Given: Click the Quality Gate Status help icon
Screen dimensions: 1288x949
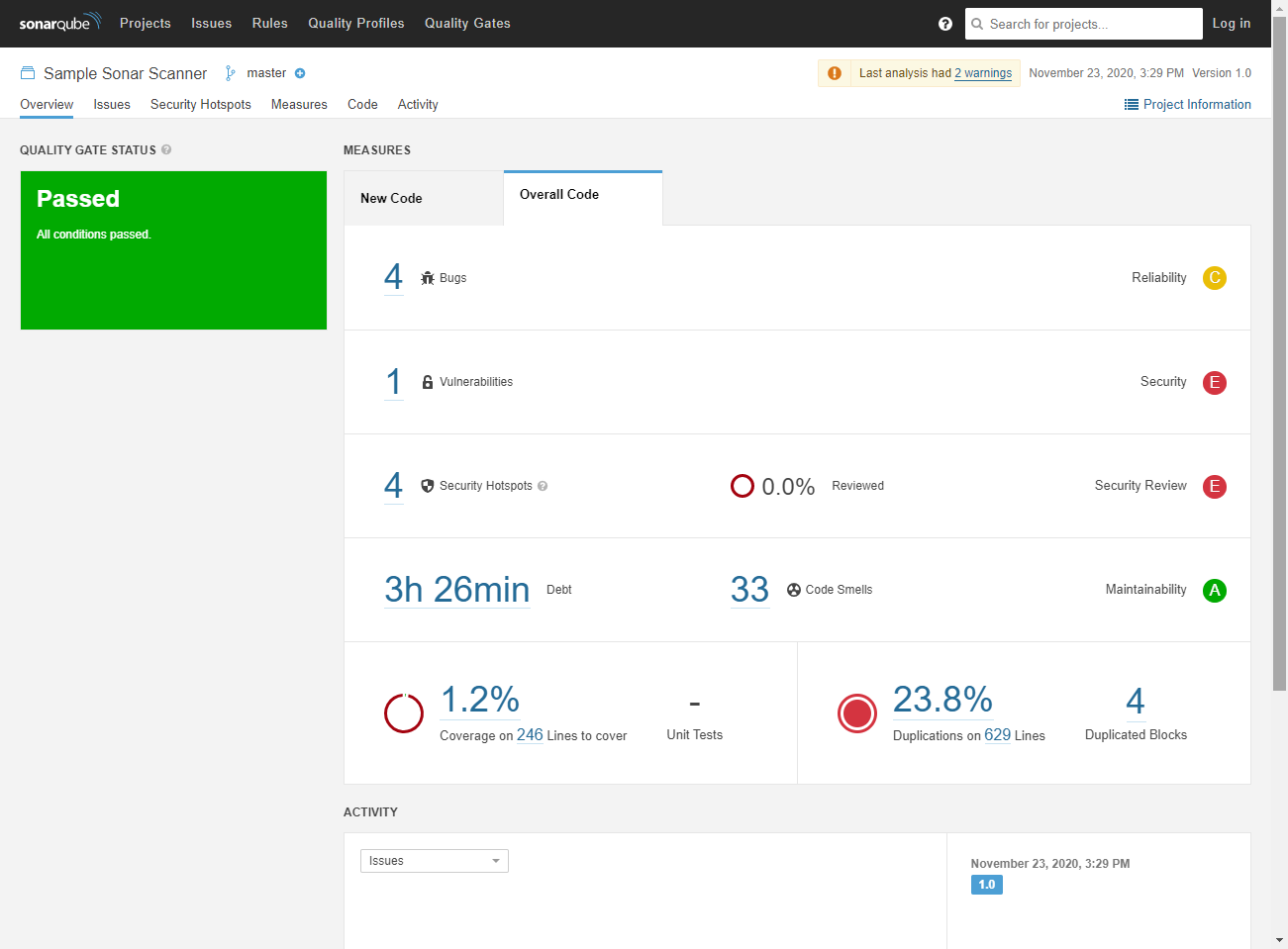Looking at the screenshot, I should 166,150.
